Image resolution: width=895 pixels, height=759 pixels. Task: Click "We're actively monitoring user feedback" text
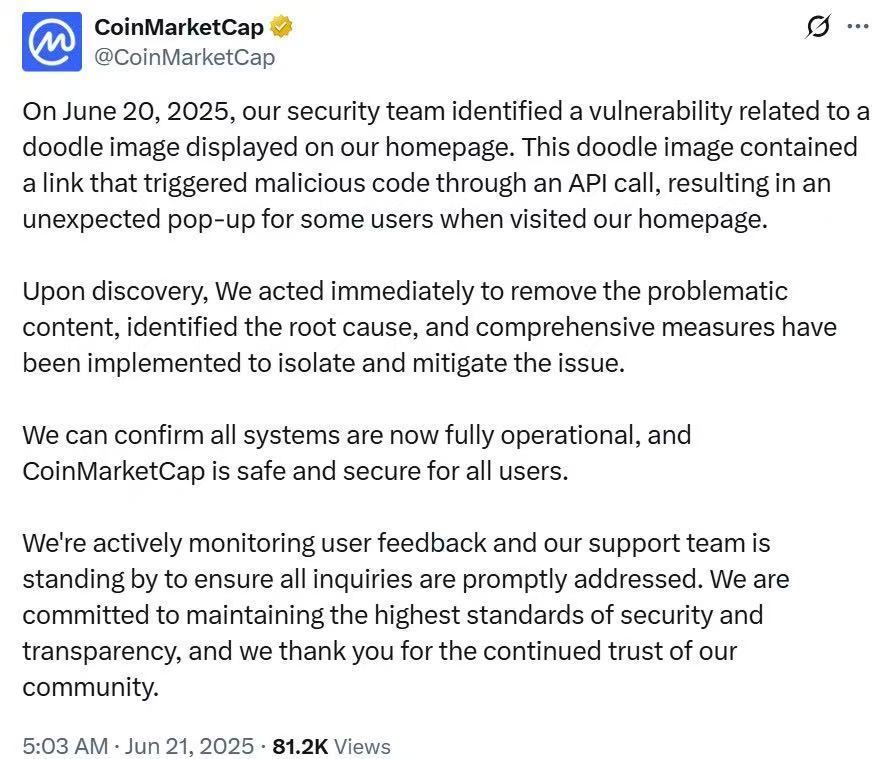255,544
